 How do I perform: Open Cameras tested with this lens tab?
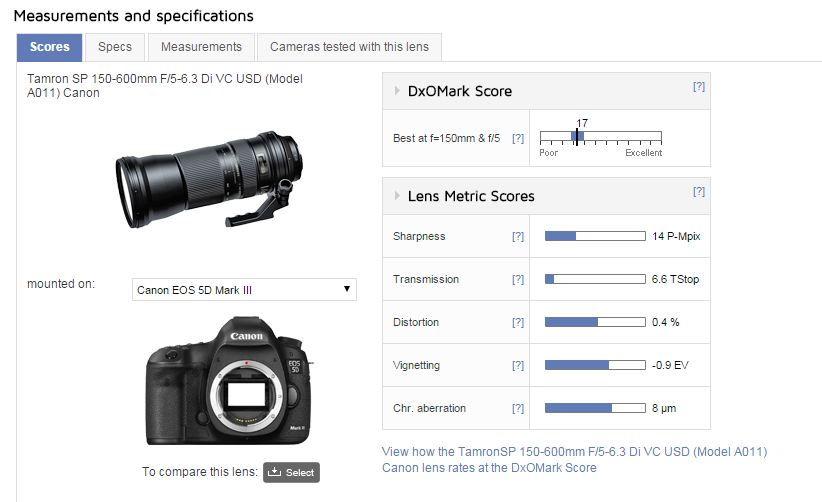tap(349, 47)
